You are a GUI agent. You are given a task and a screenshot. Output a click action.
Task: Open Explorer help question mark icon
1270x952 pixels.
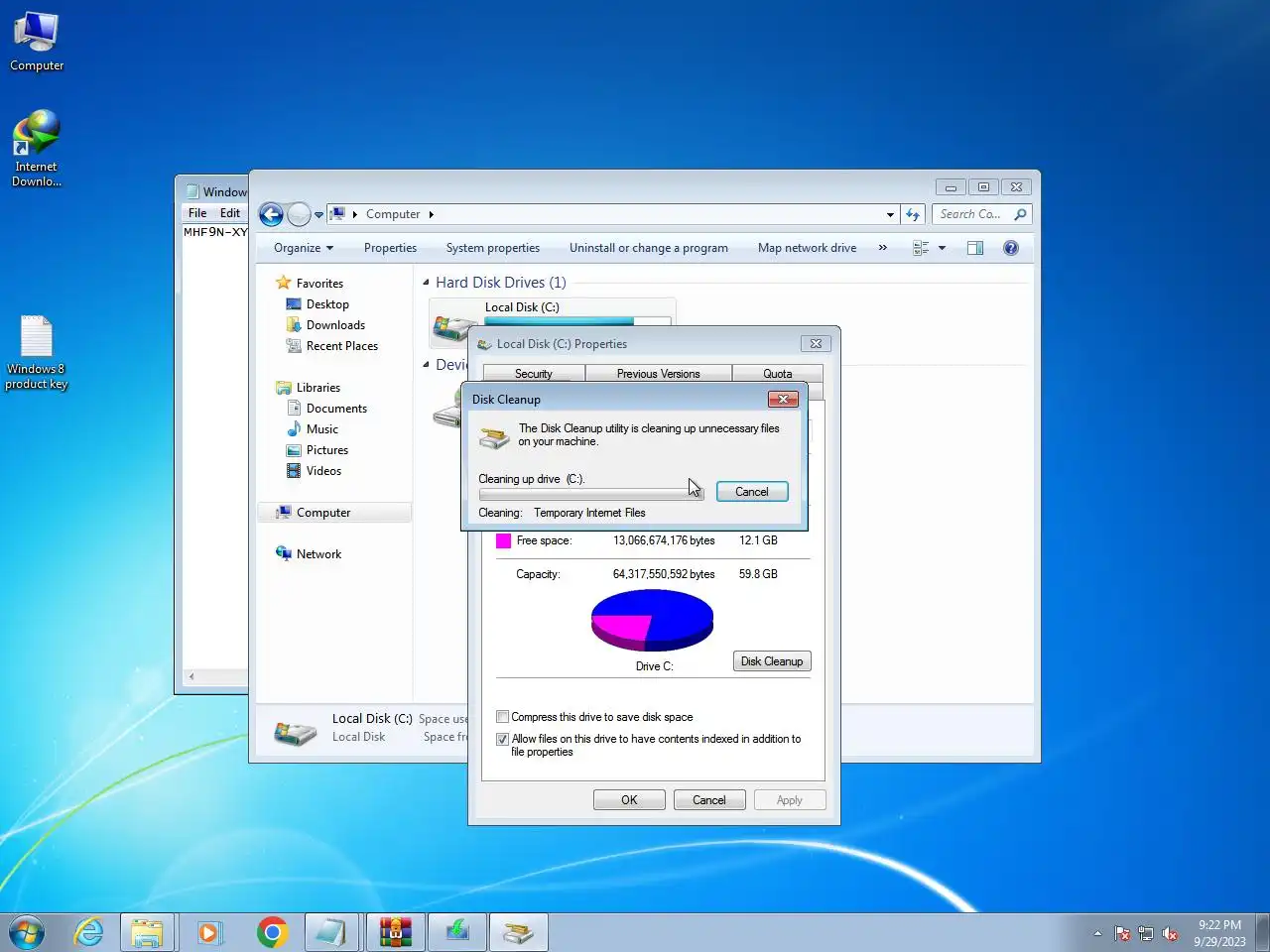pyautogui.click(x=1011, y=248)
